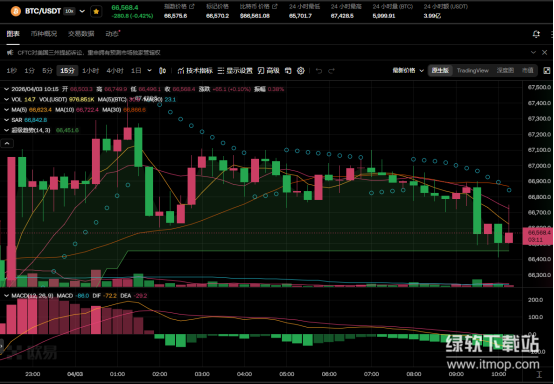
Task: Open the price alert bell icon
Action: pyautogui.click(x=536, y=34)
